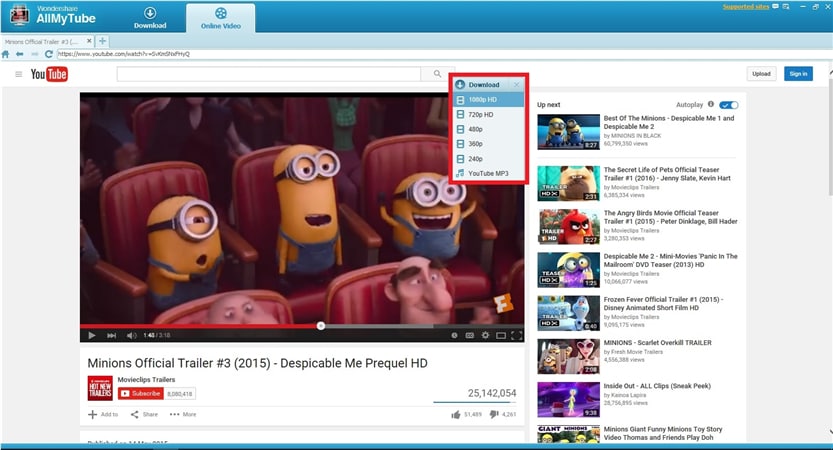Focus the YouTube search box

pos(269,74)
